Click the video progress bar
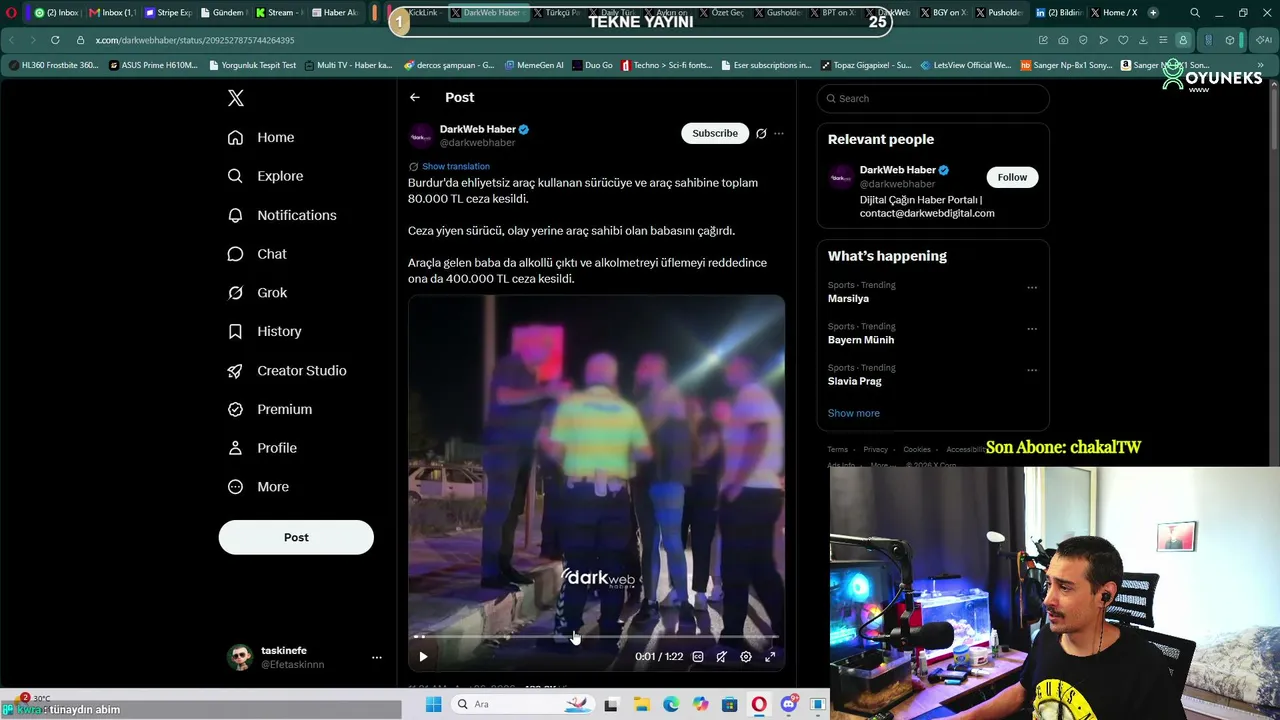 596,636
